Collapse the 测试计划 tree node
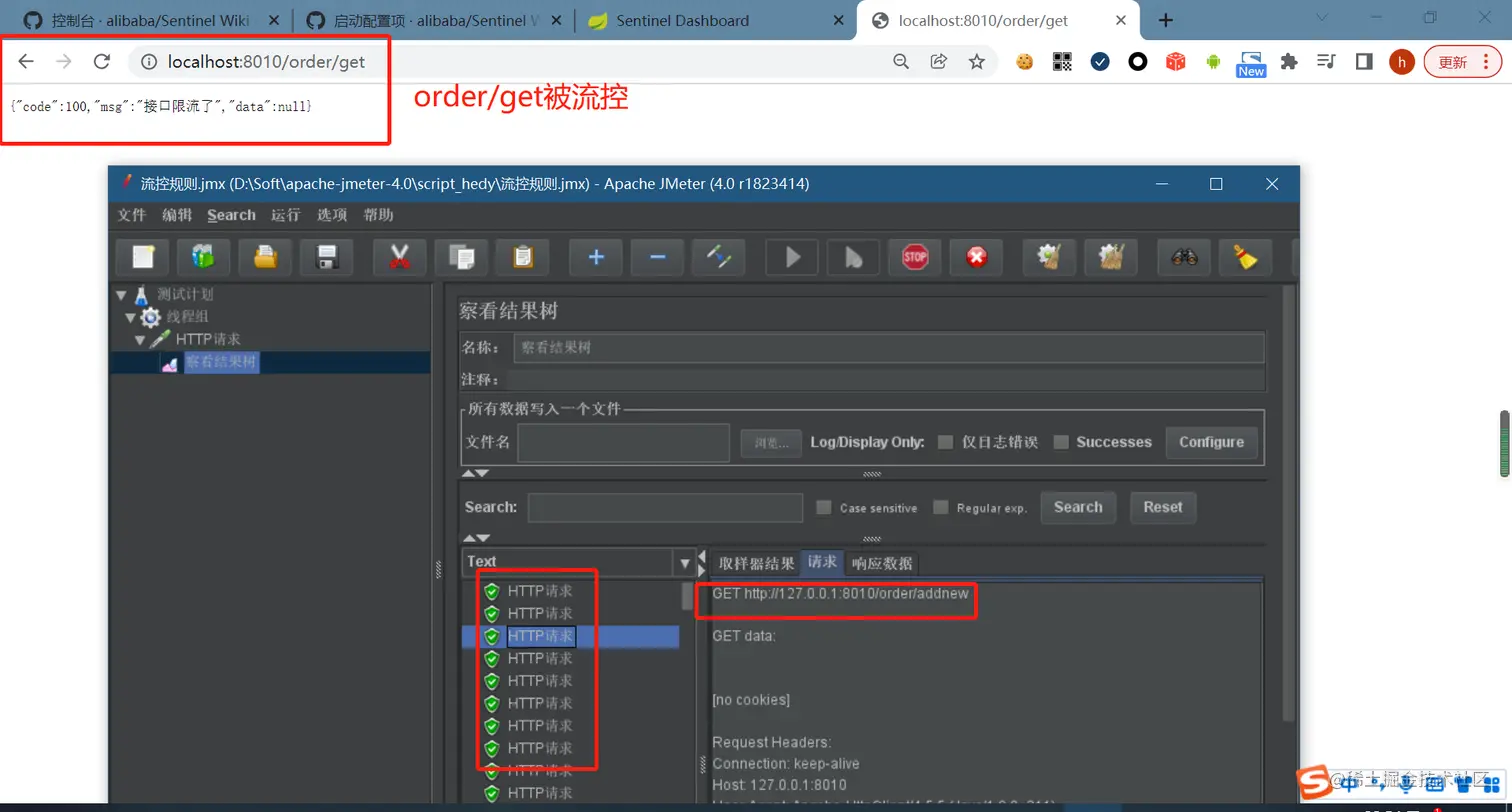 click(x=121, y=295)
